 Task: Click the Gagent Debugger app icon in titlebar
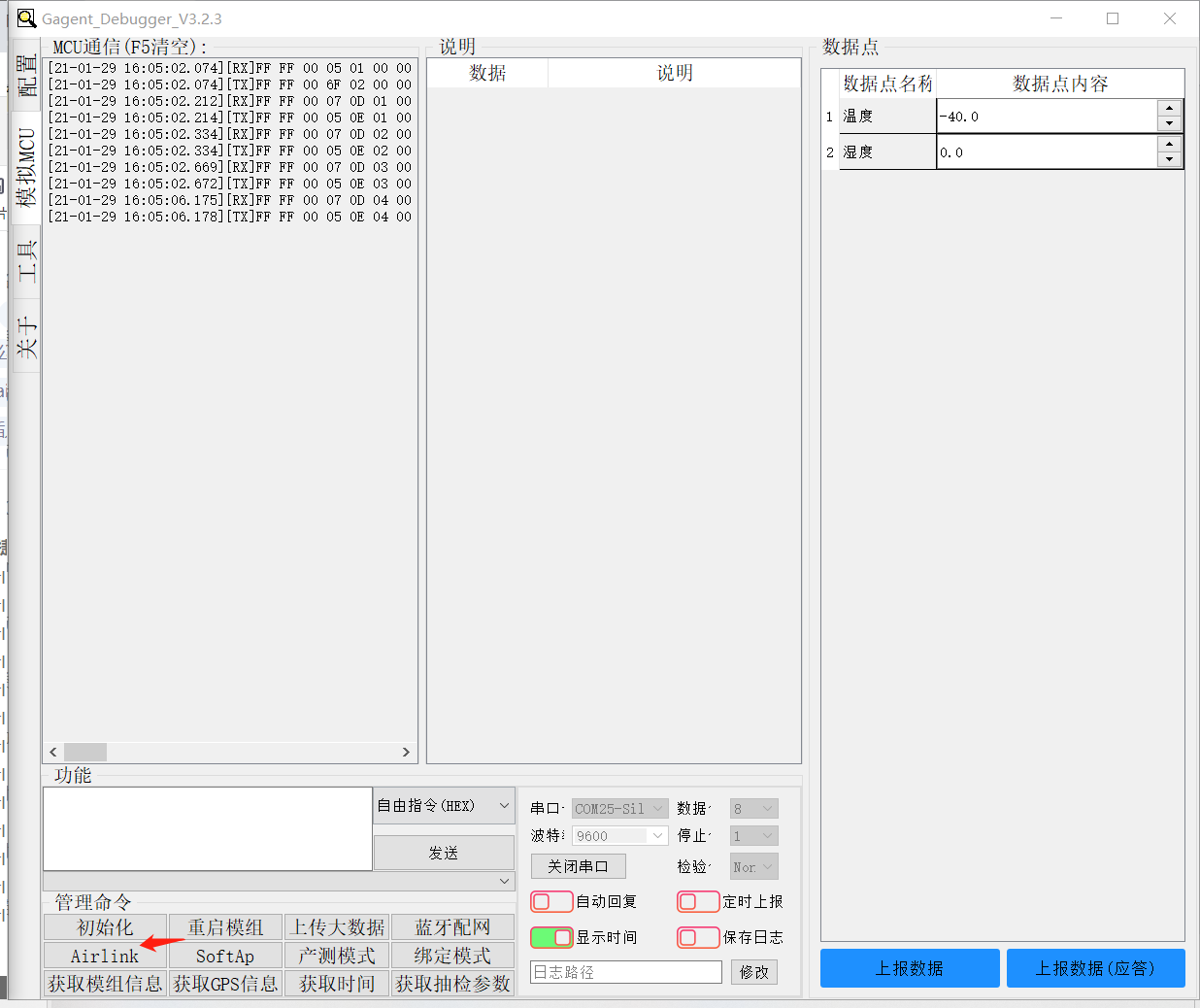pyautogui.click(x=26, y=17)
